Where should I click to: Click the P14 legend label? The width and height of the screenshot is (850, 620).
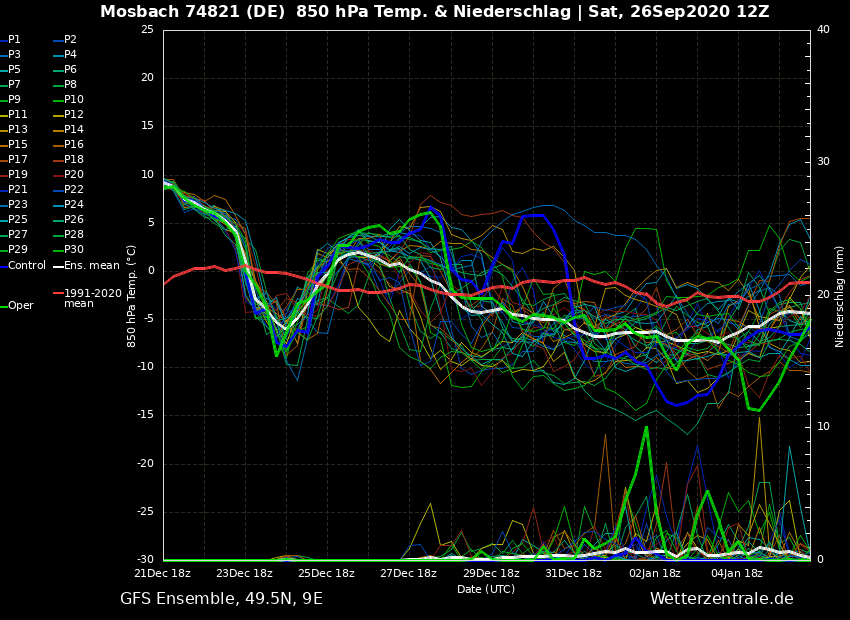[74, 130]
